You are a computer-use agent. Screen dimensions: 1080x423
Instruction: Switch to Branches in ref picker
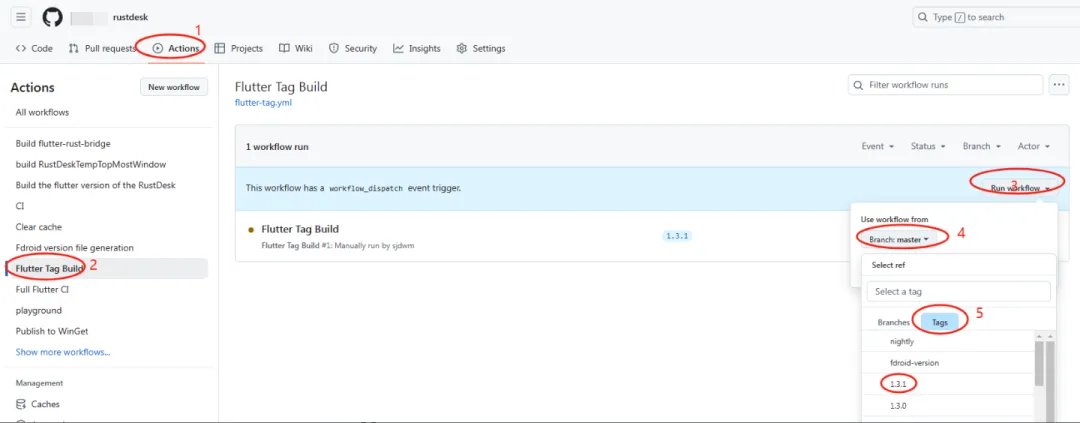[893, 322]
